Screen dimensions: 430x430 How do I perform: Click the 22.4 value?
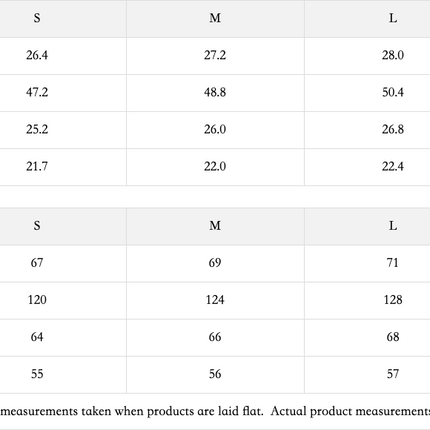click(393, 166)
